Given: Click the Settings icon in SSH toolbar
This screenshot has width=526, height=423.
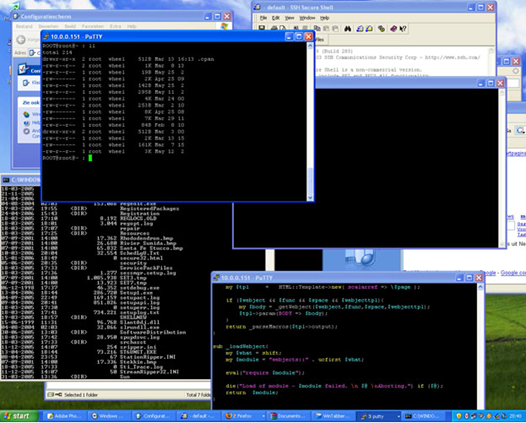Looking at the screenshot, I should 381,29.
